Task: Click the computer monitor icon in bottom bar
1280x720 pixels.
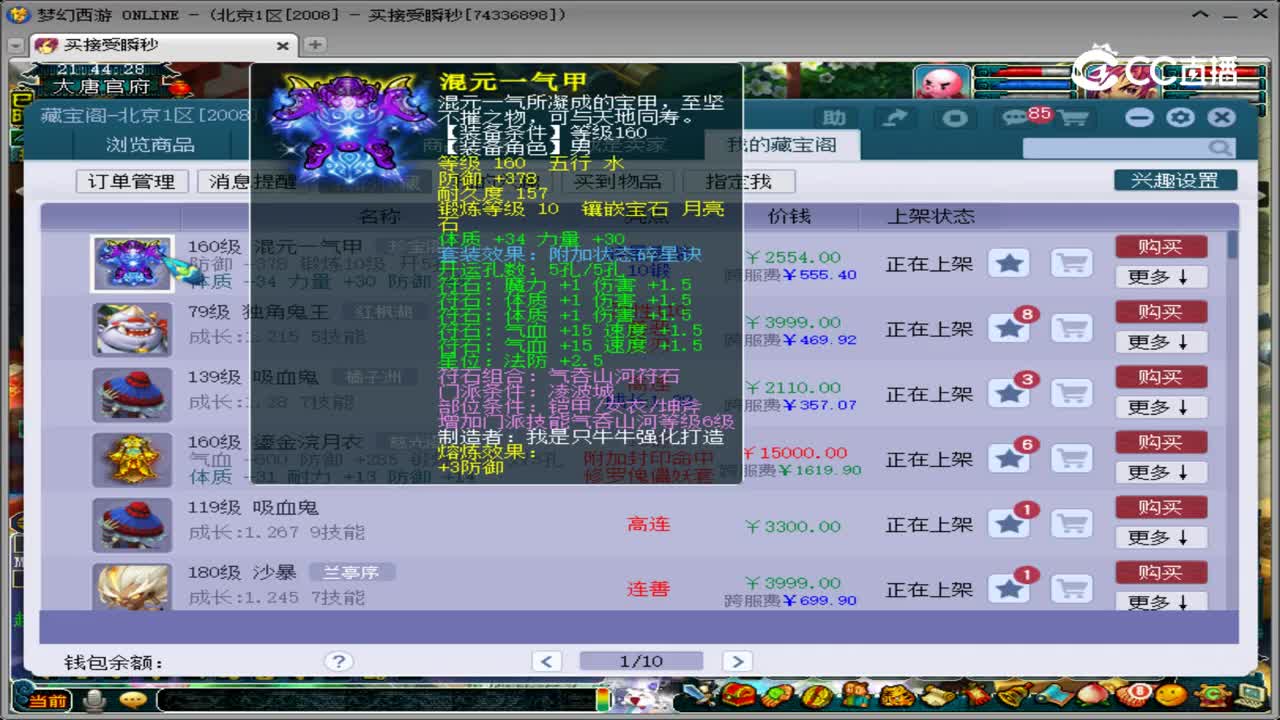Action: 1249,695
